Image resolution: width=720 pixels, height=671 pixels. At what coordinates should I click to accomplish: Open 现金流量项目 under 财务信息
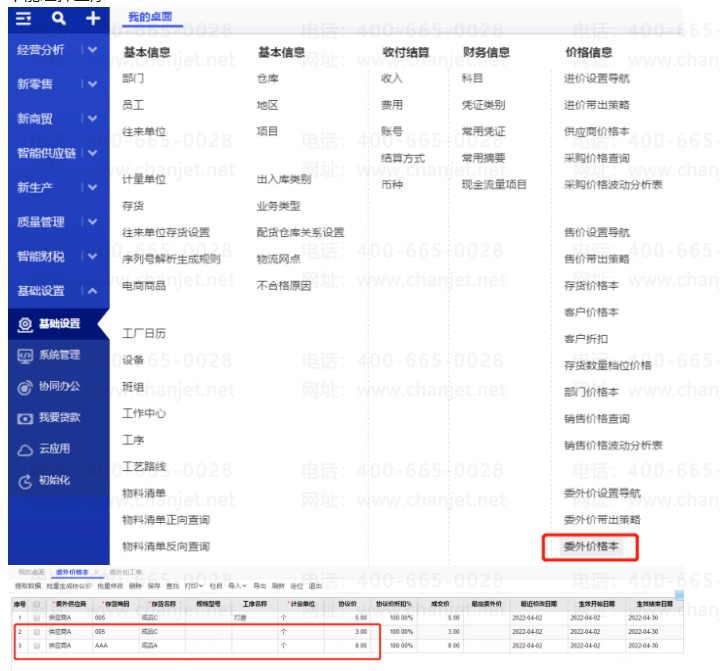pos(494,185)
